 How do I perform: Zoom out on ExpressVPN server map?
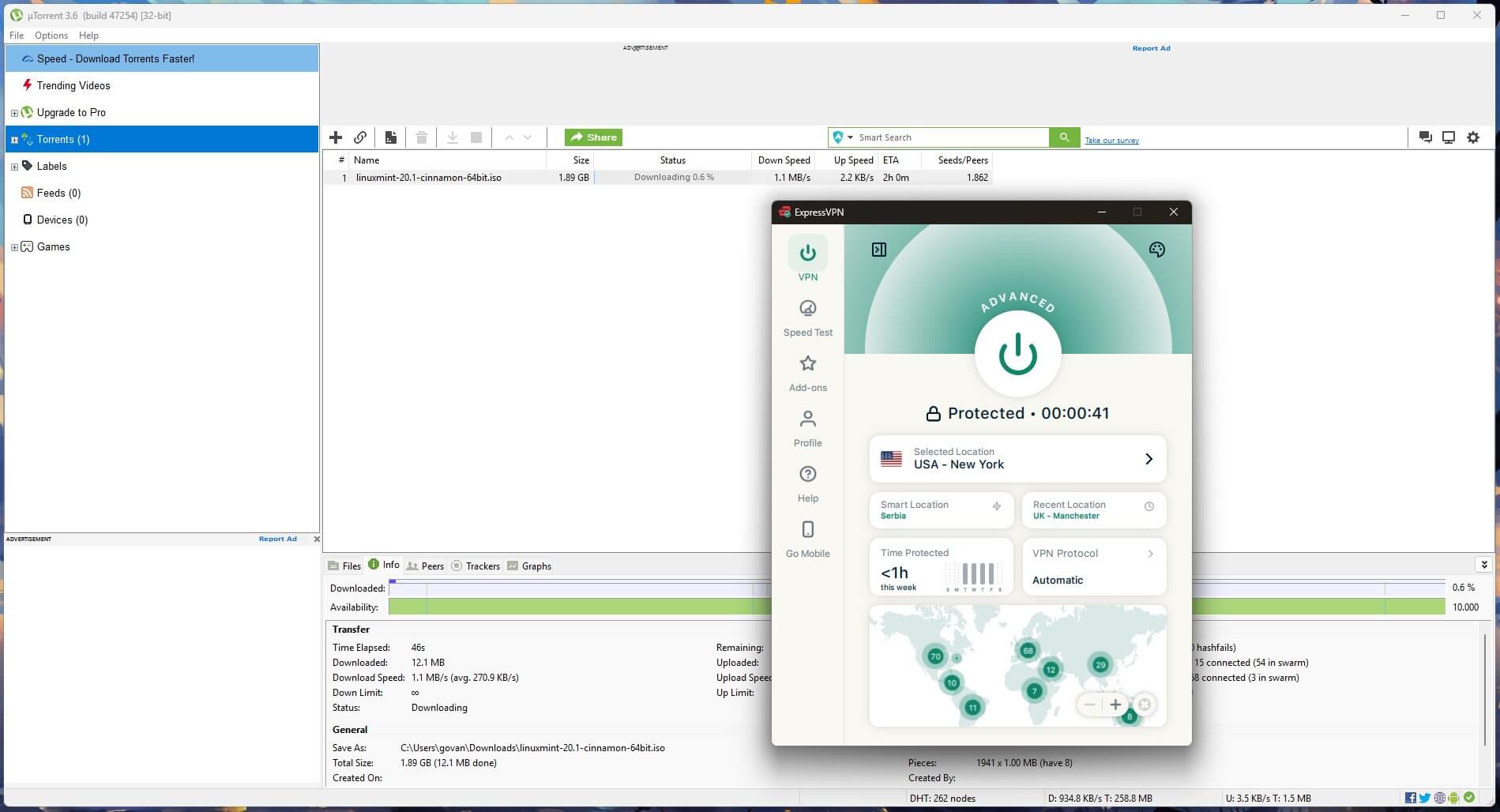(1090, 705)
